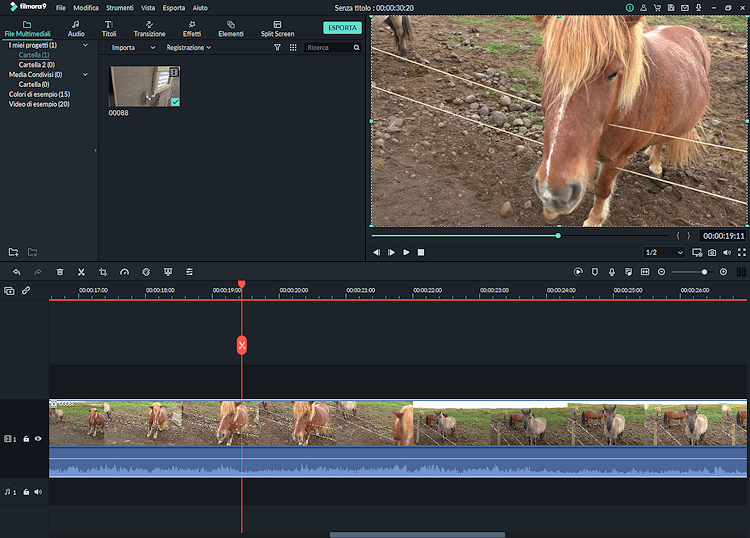Click the render preview icon

coord(578,272)
